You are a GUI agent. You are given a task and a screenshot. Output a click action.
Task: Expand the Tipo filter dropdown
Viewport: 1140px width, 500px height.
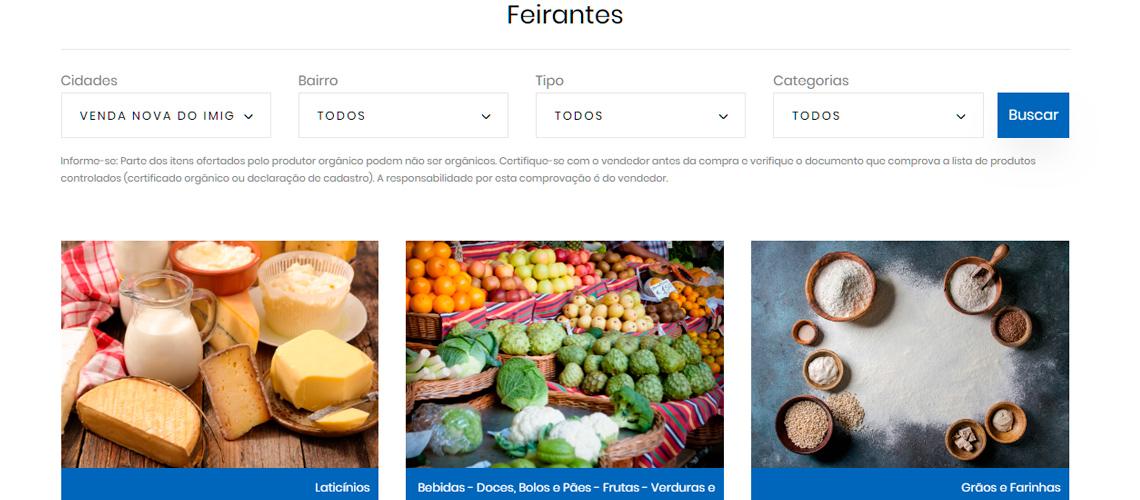(x=641, y=115)
